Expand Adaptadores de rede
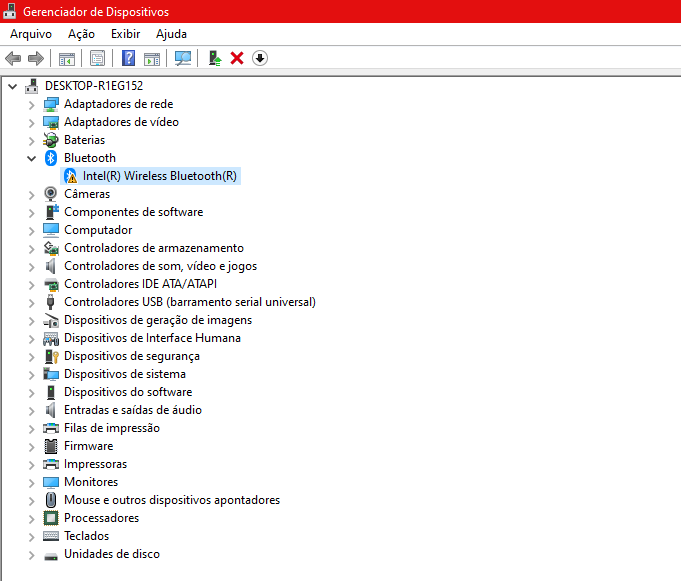681x581 pixels. tap(31, 105)
